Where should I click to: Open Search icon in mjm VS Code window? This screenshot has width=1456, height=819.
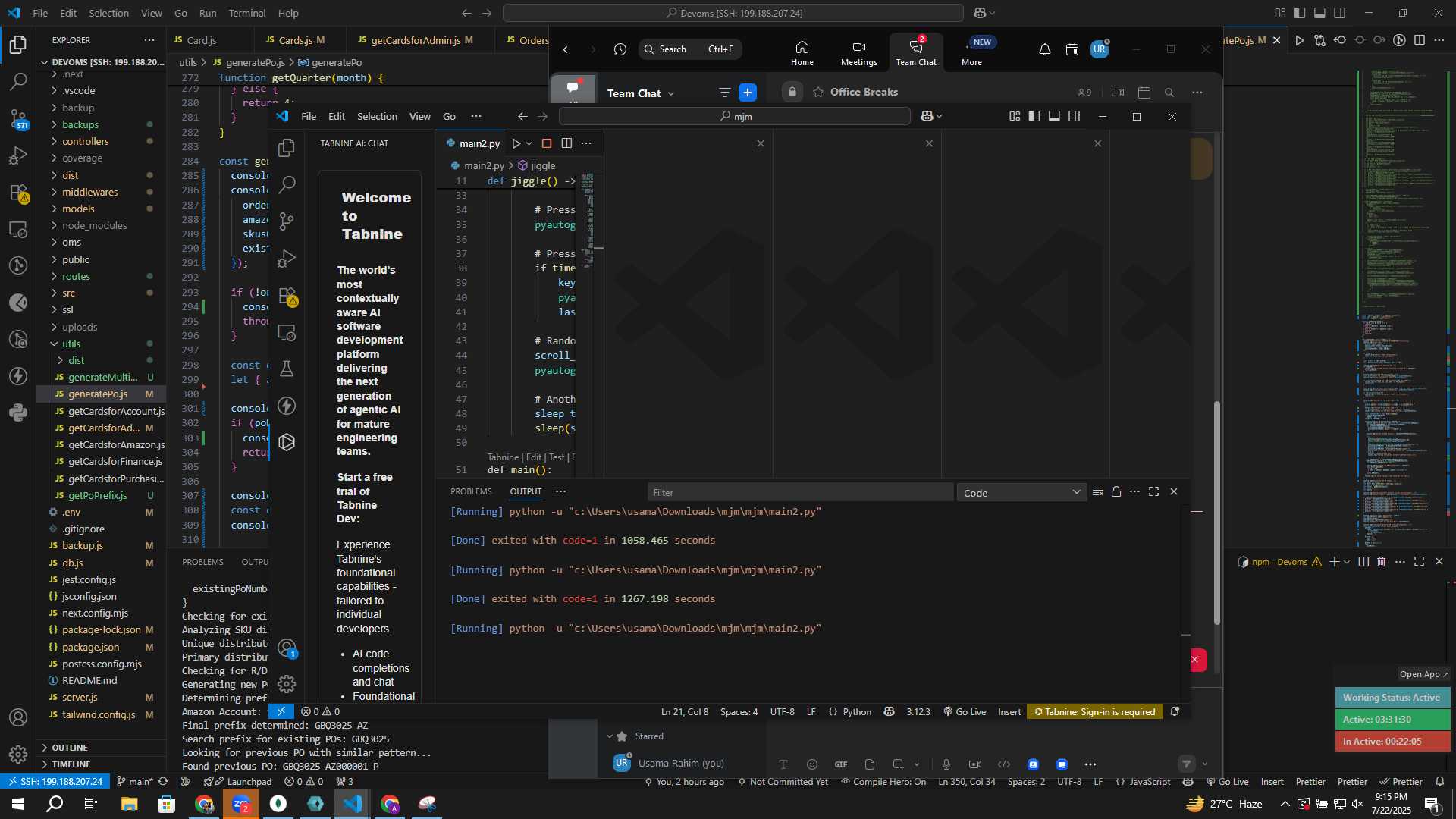click(287, 184)
